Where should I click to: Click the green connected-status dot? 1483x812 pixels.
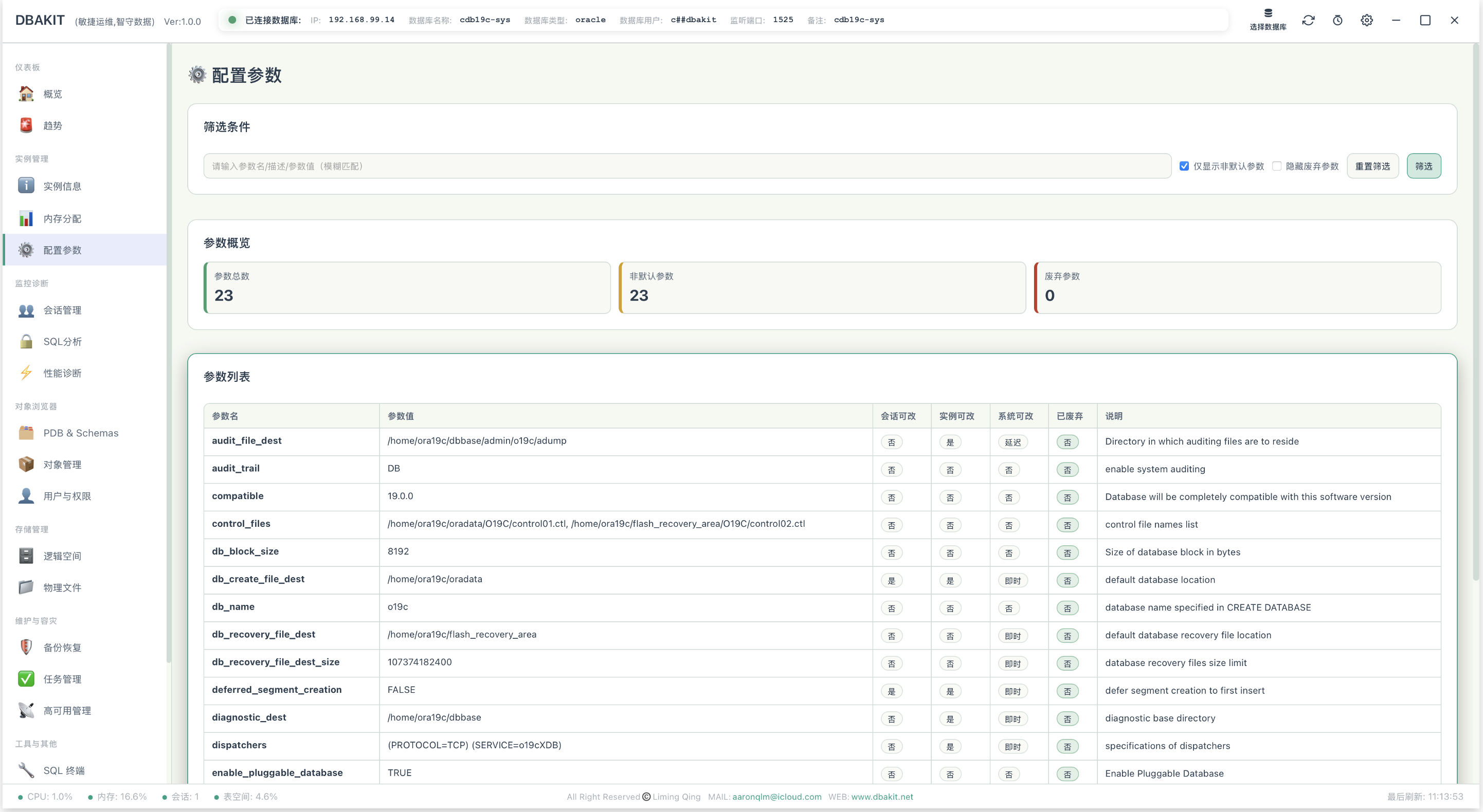point(232,20)
